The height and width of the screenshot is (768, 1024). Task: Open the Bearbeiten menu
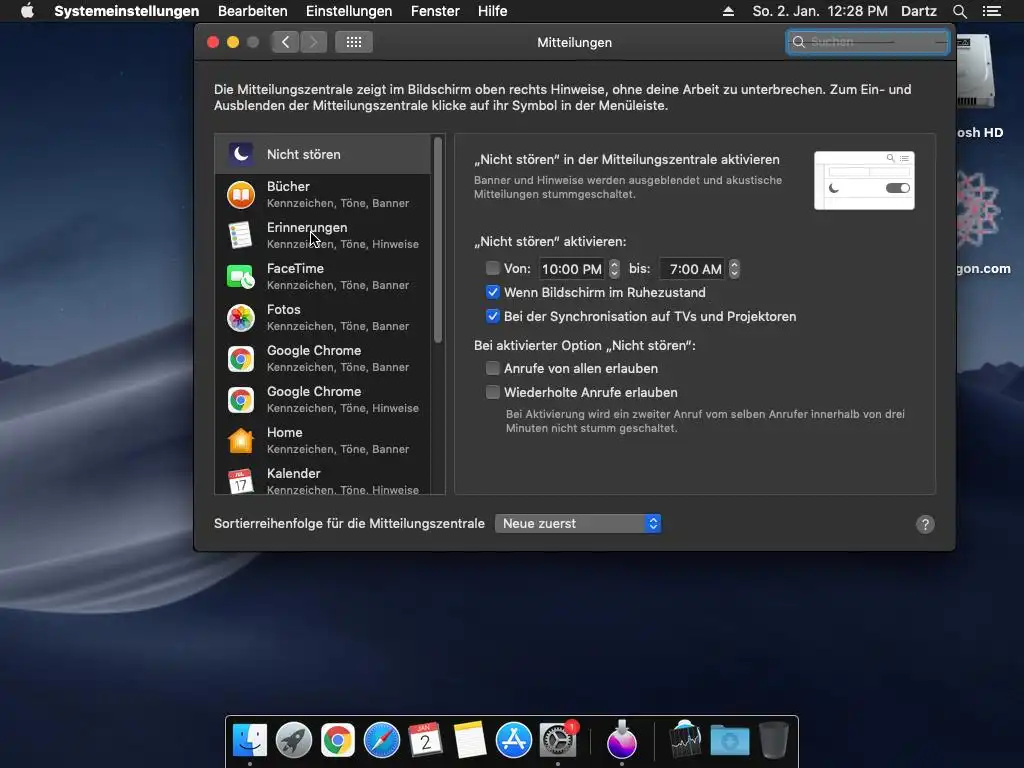(253, 11)
